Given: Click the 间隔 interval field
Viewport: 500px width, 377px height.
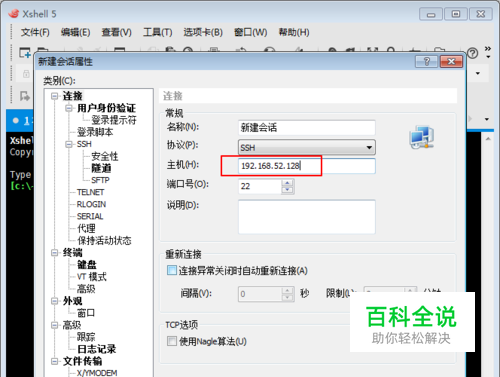Looking at the screenshot, I should coord(260,294).
